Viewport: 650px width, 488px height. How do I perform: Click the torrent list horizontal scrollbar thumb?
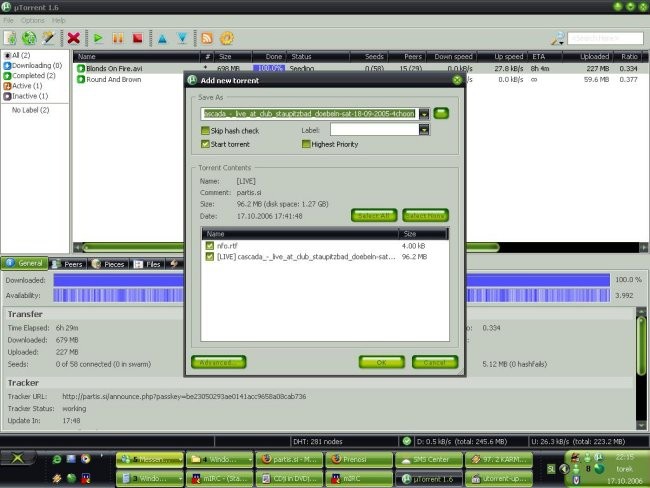[x=290, y=248]
